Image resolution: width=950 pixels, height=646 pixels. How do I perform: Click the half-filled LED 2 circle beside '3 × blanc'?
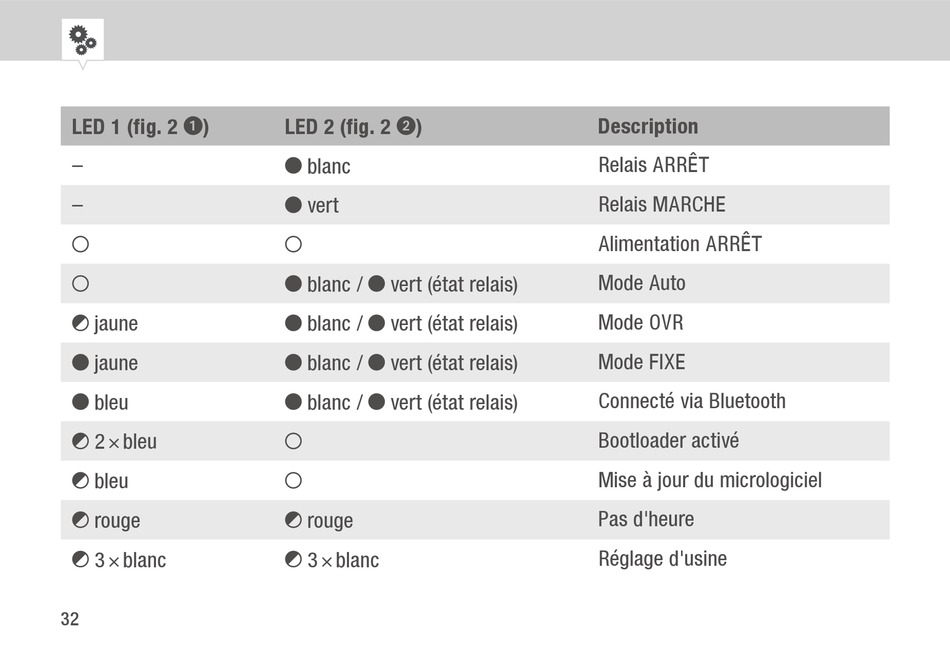coord(293,559)
